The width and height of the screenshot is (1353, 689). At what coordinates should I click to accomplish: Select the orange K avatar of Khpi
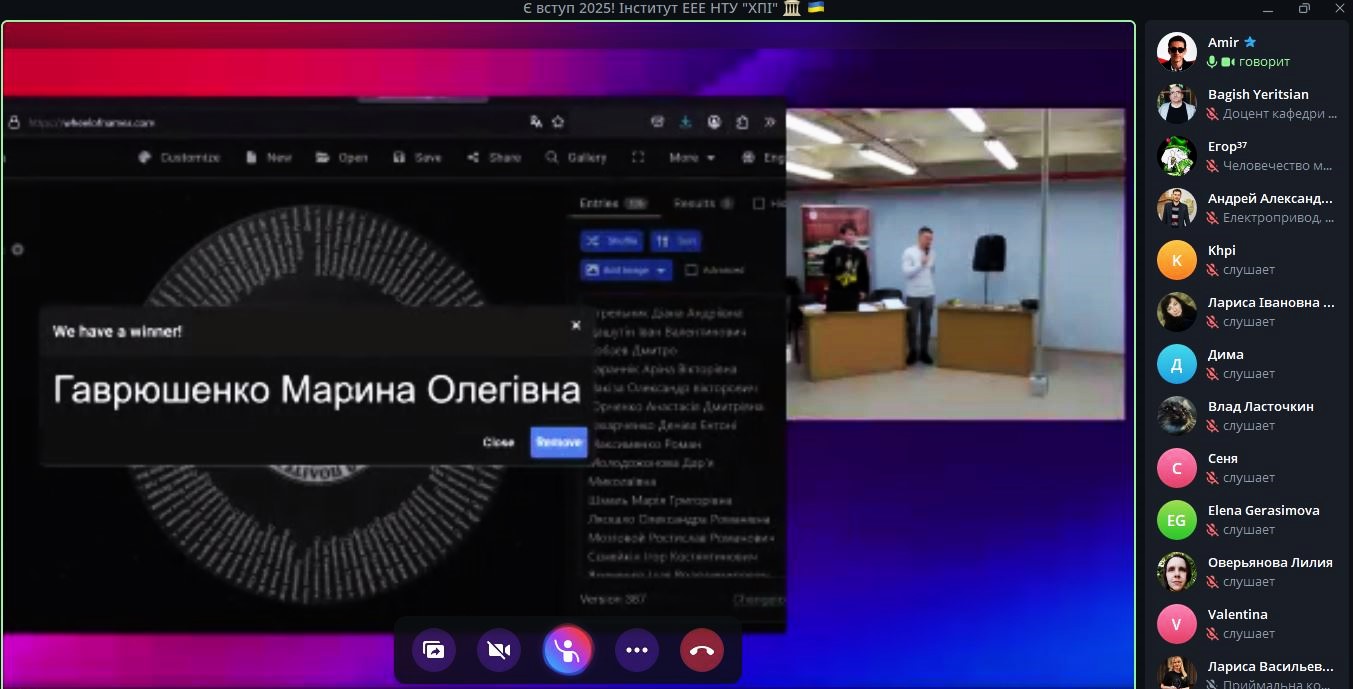point(1177,260)
